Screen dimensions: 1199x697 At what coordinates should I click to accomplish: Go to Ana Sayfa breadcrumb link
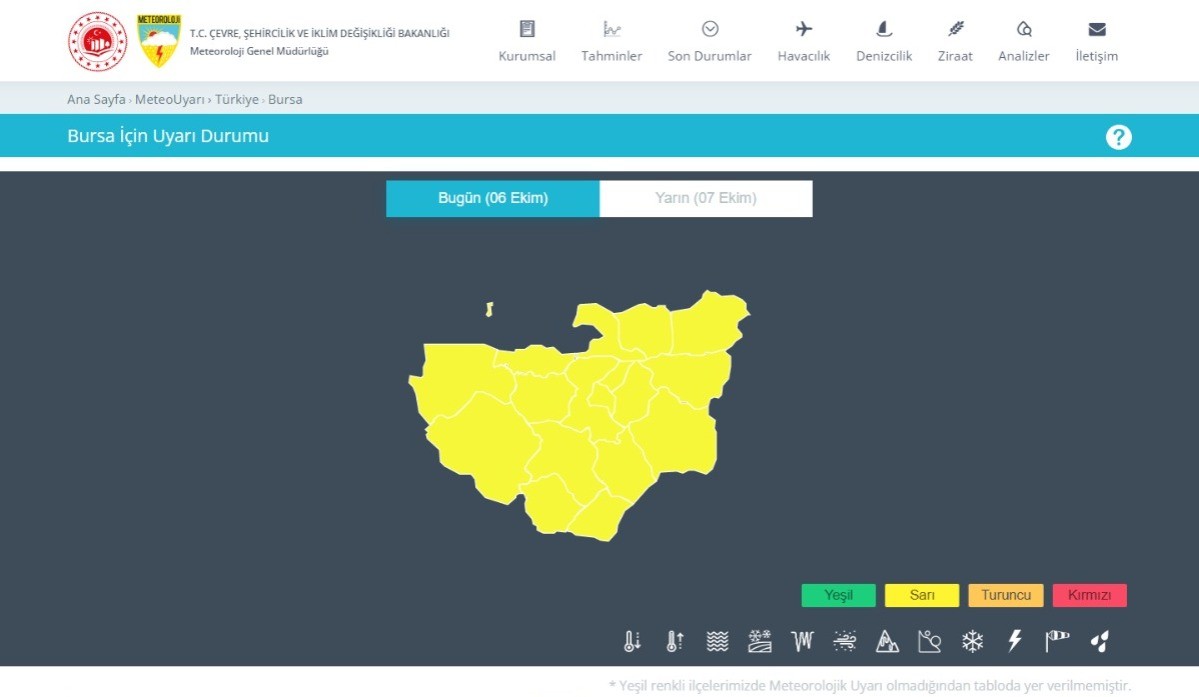96,100
